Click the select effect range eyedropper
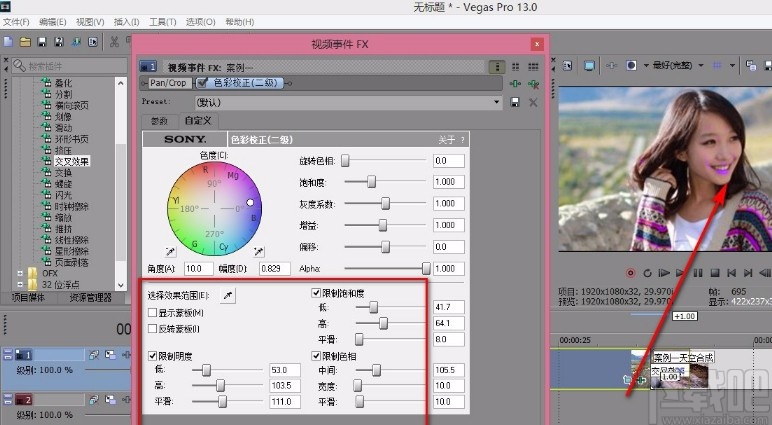 click(227, 297)
